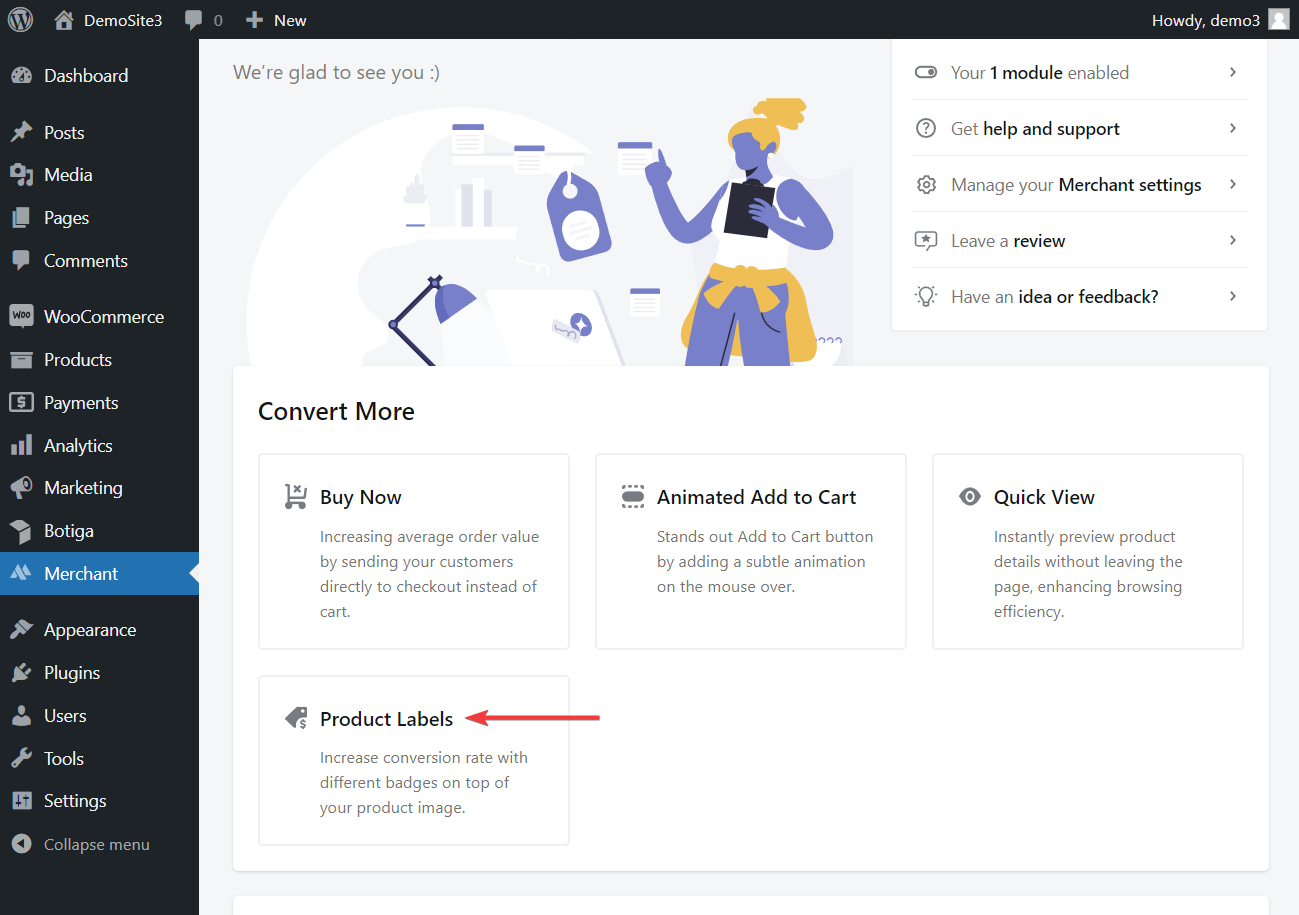Click Howdy, demo3 account text

[x=1206, y=20]
